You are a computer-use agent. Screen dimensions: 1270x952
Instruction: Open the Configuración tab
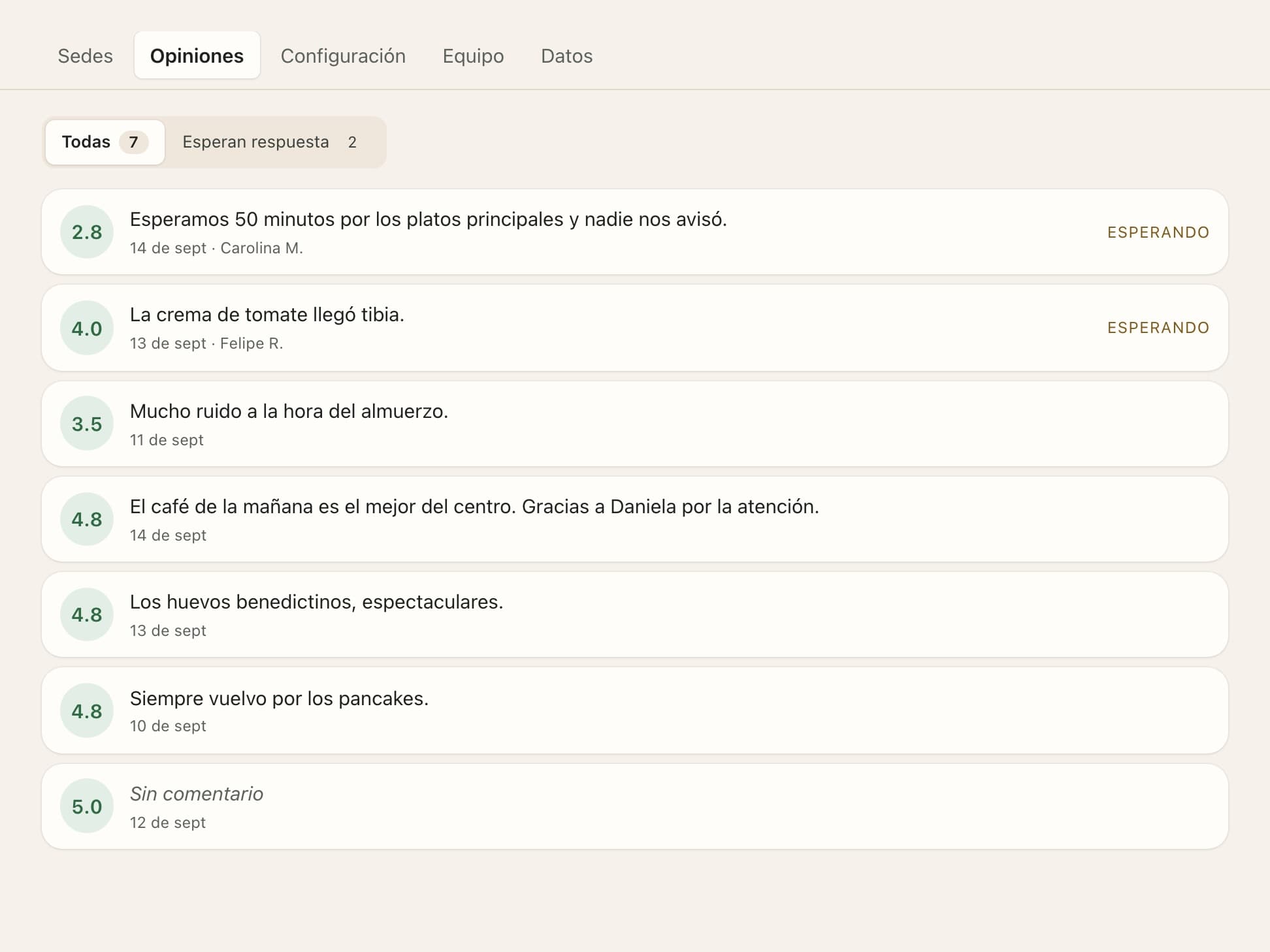click(343, 56)
